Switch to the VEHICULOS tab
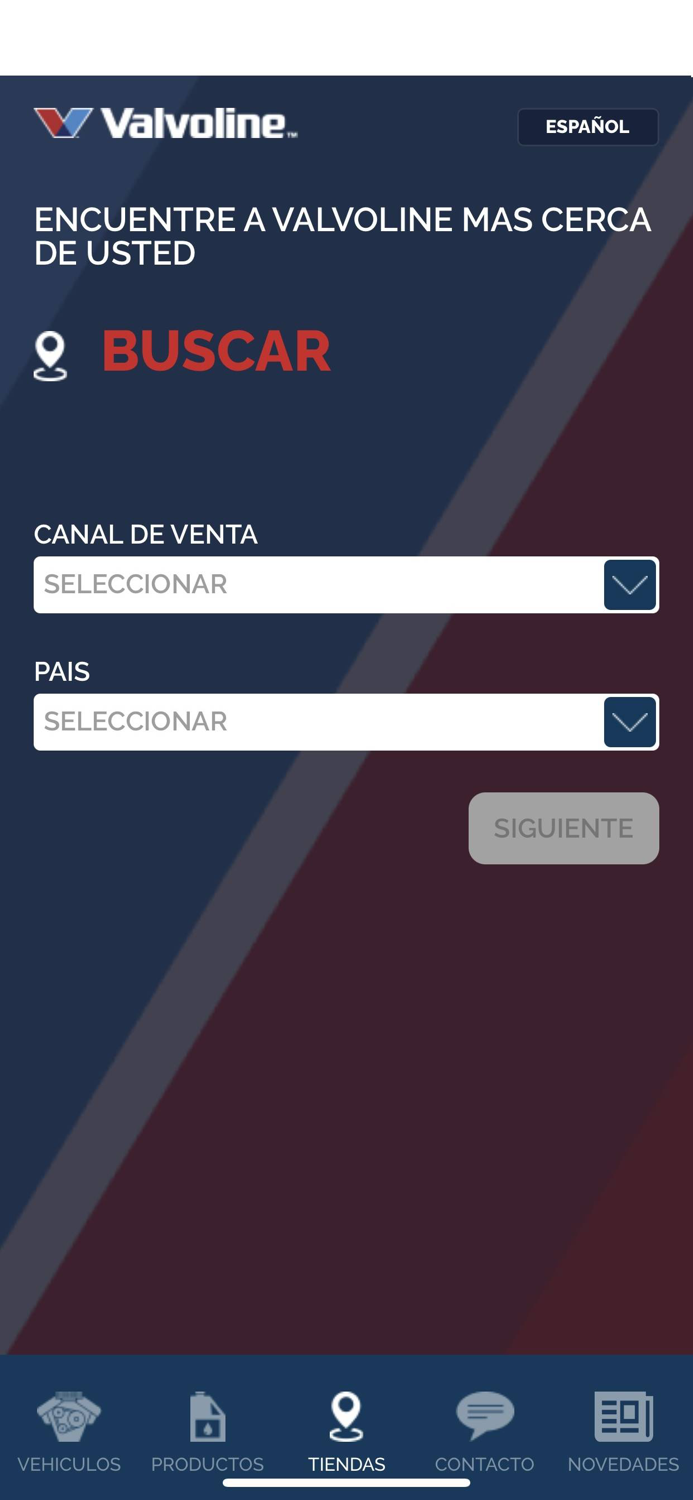Screen dimensions: 693x1500 [68, 1435]
